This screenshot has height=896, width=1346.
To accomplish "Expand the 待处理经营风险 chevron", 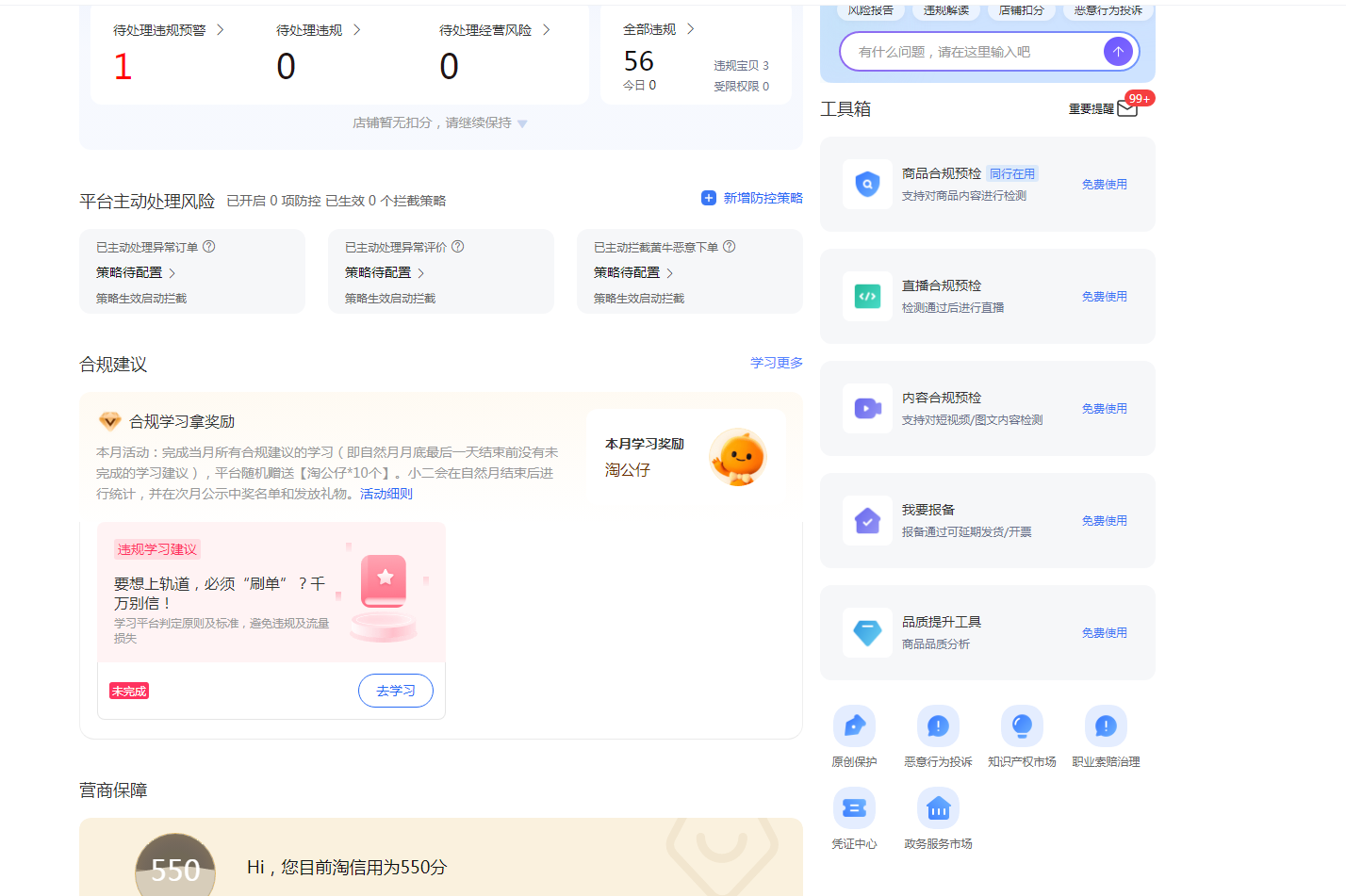I will click(x=546, y=30).
